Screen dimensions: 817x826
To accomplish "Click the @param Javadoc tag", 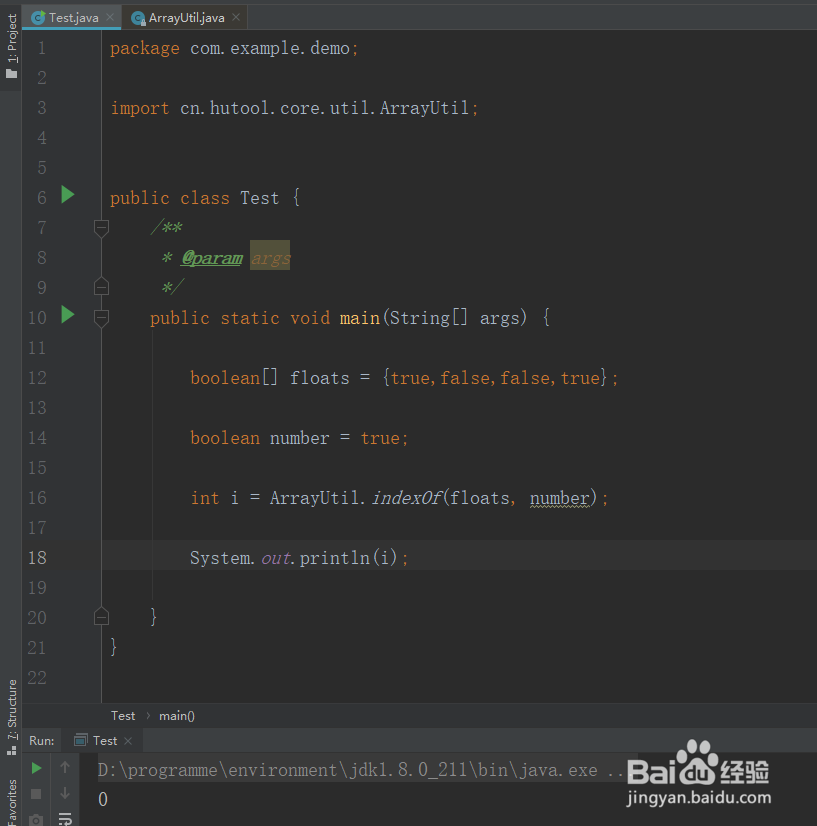I will [x=212, y=258].
